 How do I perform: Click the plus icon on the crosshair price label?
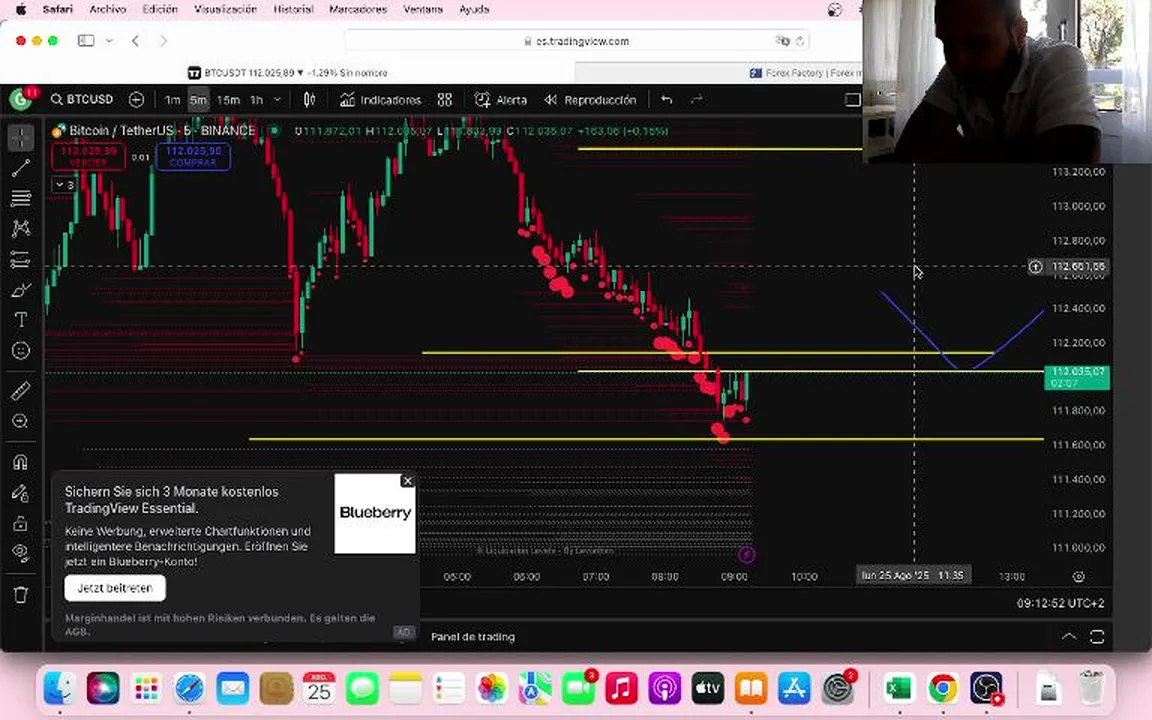click(x=1035, y=267)
